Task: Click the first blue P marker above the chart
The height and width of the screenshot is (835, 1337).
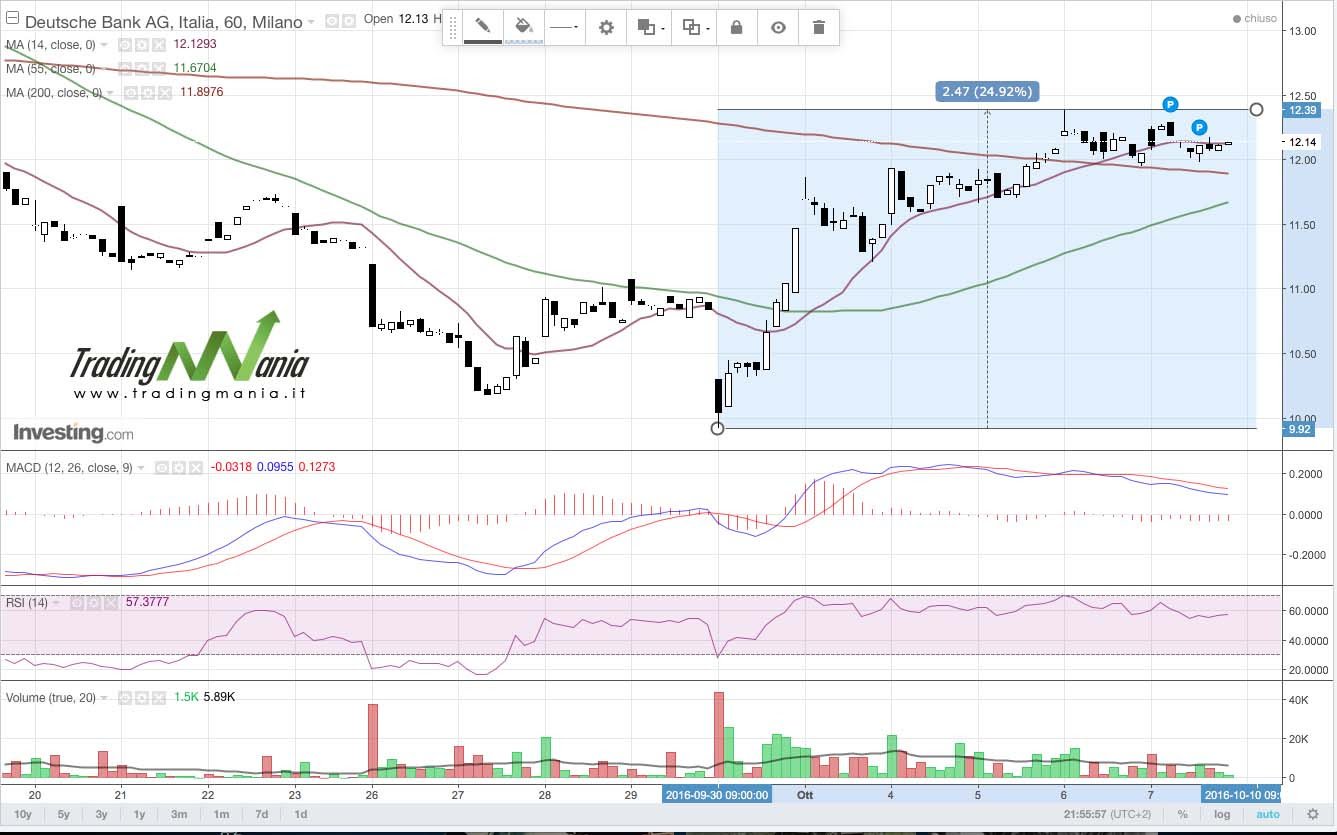Action: [x=1170, y=104]
